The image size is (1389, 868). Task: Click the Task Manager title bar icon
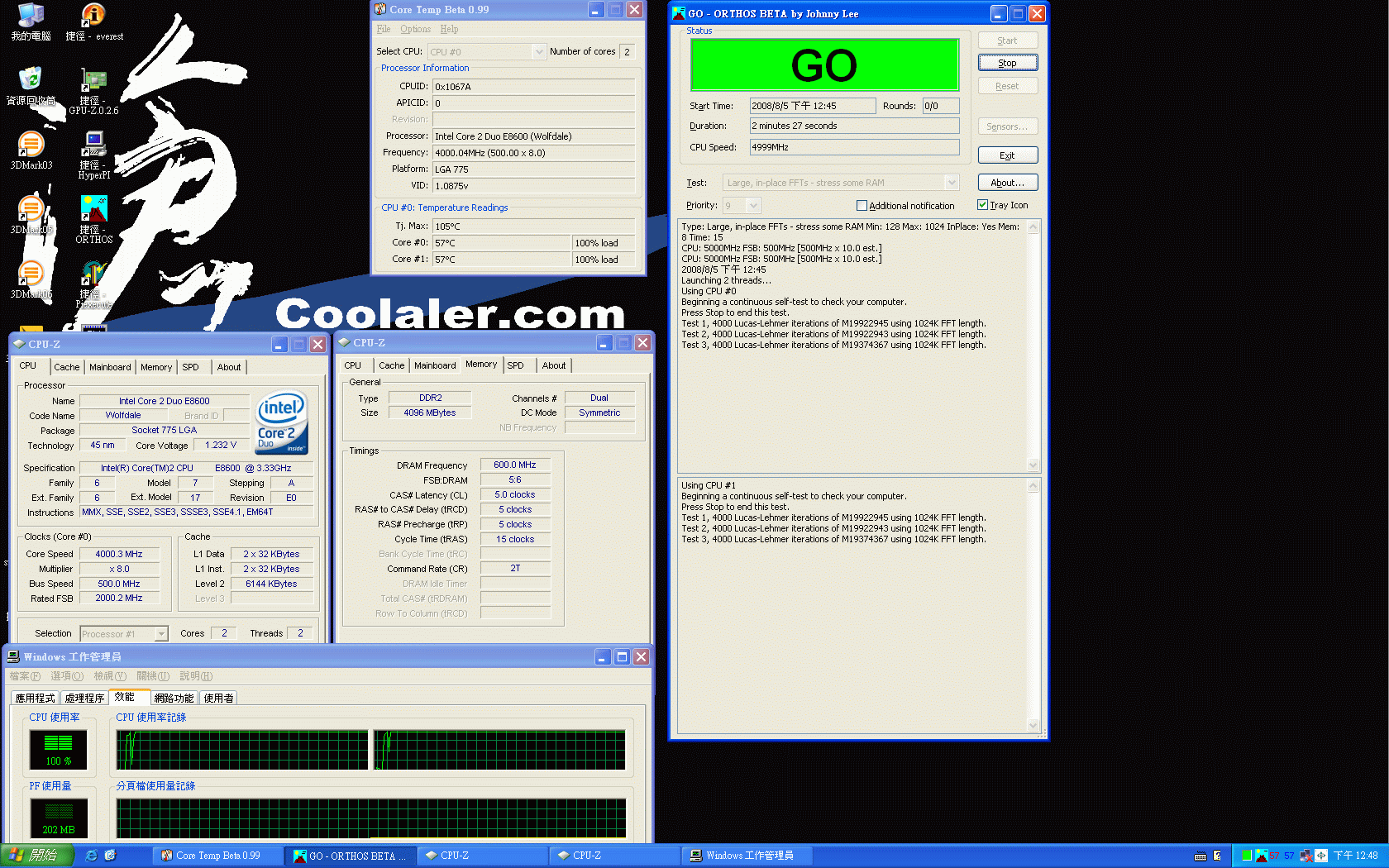(13, 656)
